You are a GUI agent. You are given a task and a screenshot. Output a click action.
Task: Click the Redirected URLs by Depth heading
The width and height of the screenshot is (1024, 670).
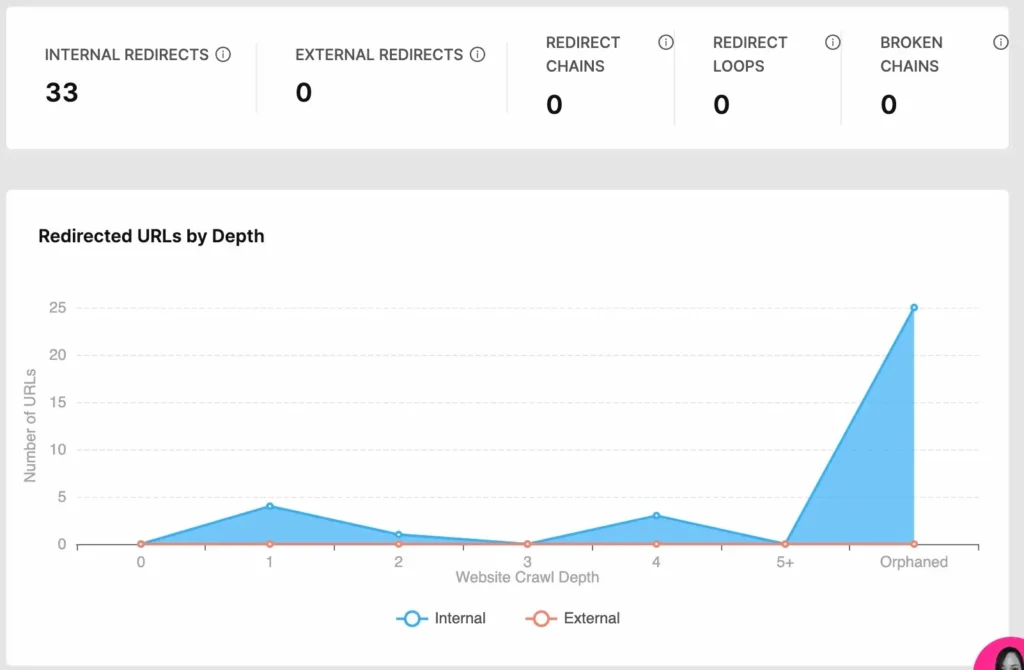[151, 237]
